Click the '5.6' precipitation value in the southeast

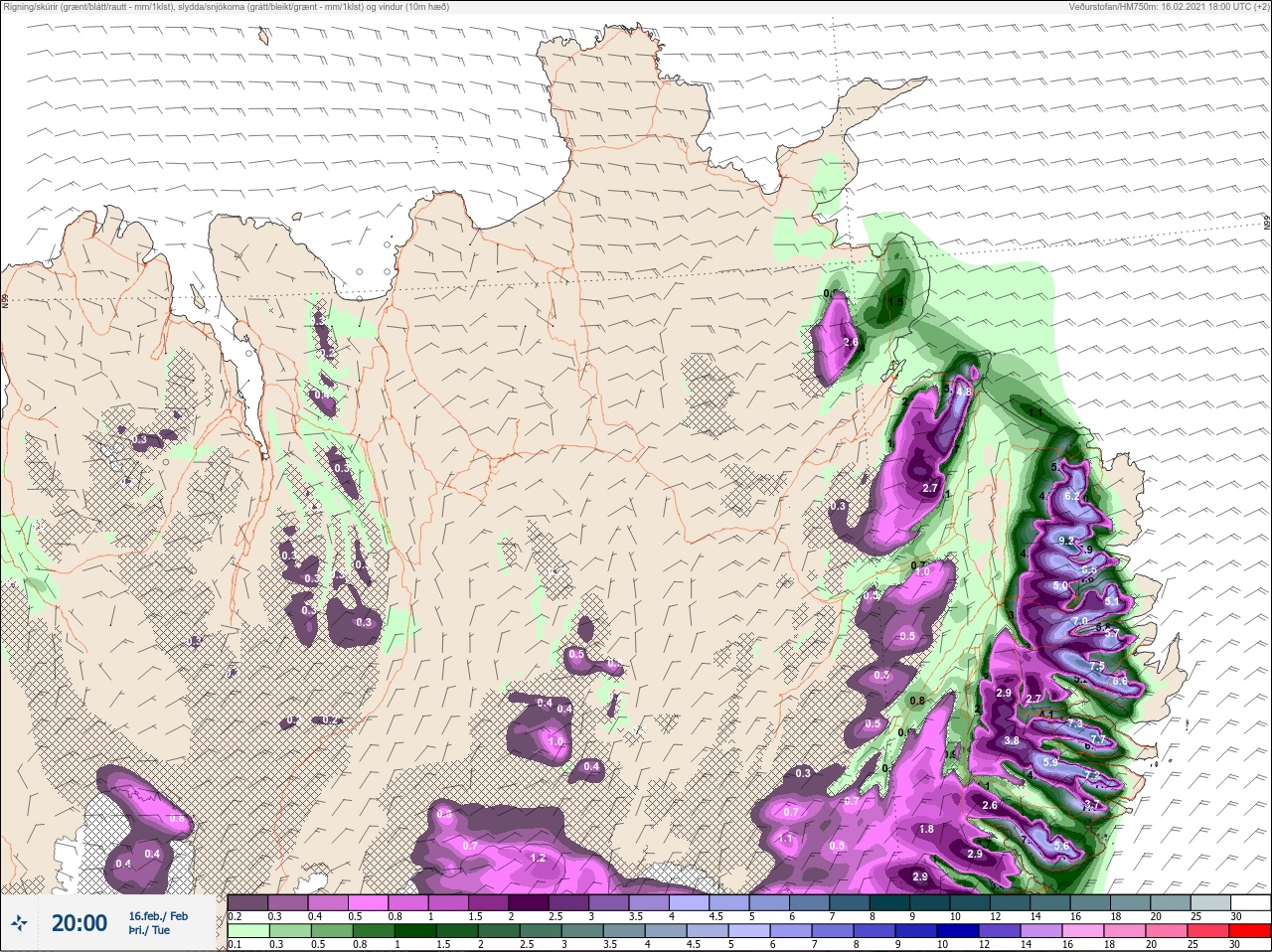pyautogui.click(x=1061, y=847)
